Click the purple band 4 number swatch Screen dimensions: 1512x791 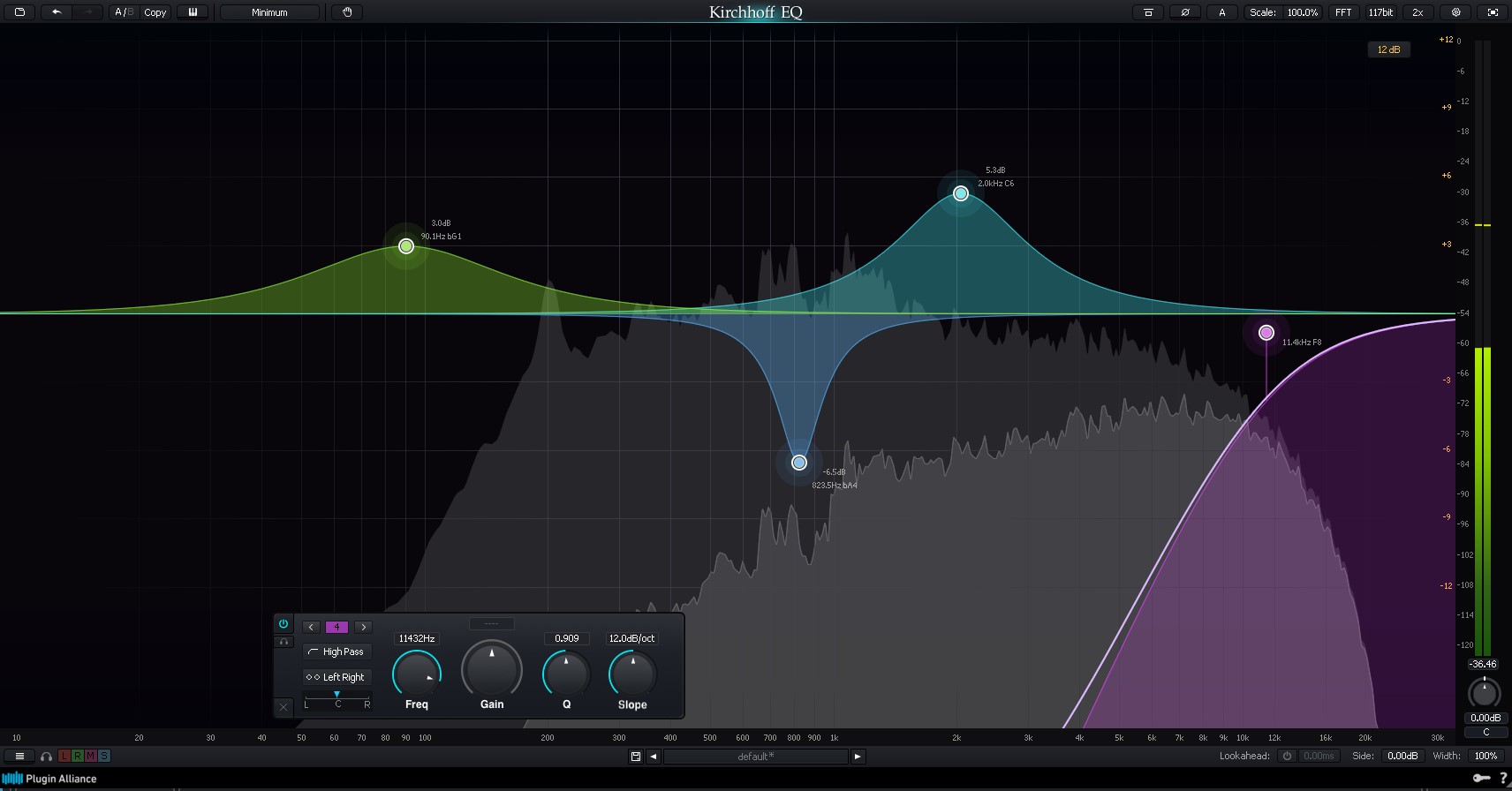click(336, 627)
